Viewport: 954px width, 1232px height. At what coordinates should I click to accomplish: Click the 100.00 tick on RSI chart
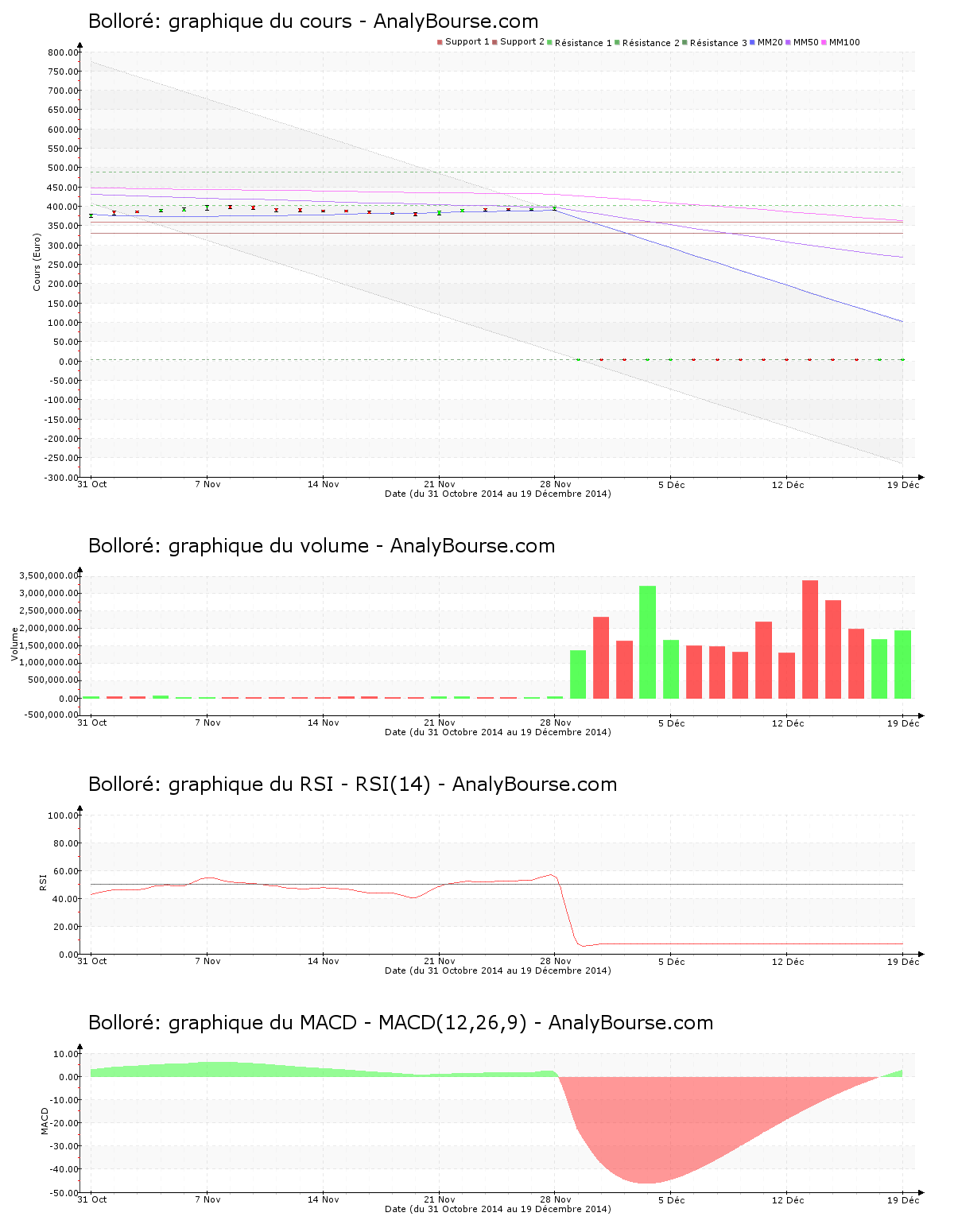coord(63,816)
